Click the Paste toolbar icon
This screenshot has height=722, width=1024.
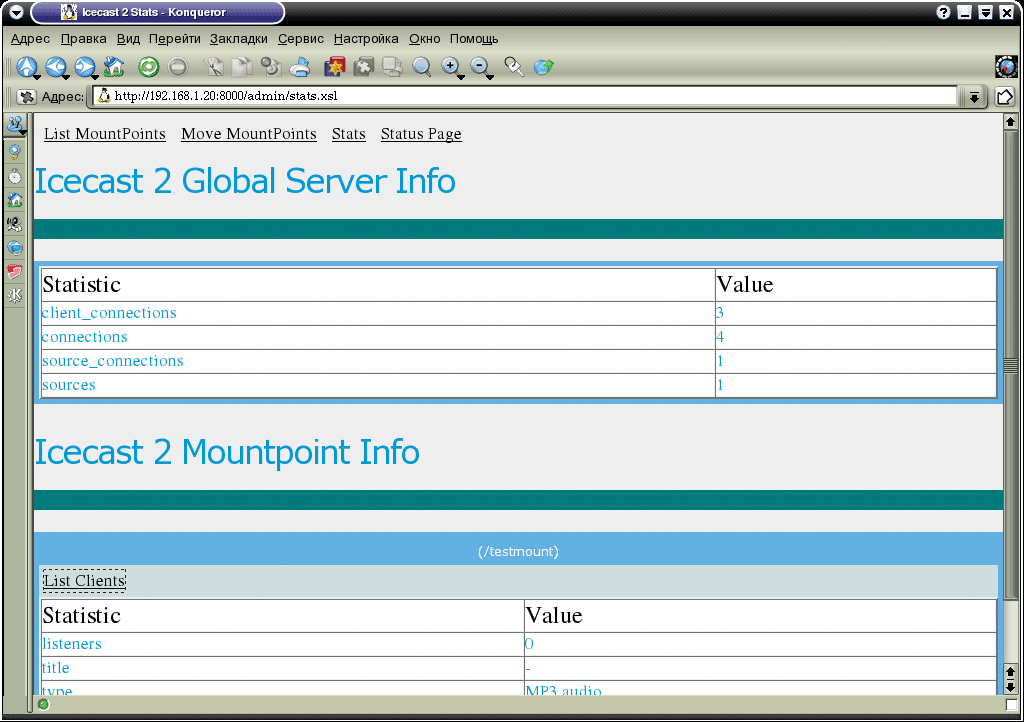tap(270, 67)
